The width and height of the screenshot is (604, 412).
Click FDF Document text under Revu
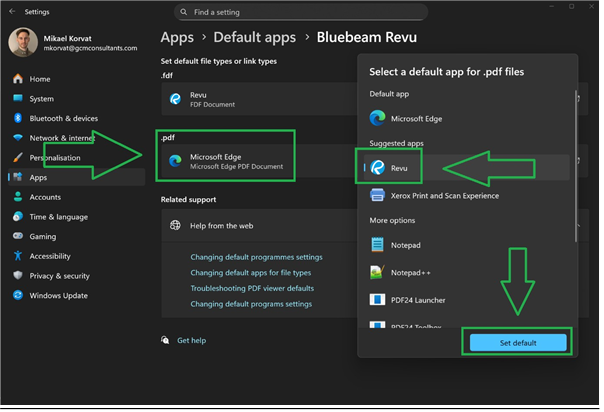pos(212,105)
